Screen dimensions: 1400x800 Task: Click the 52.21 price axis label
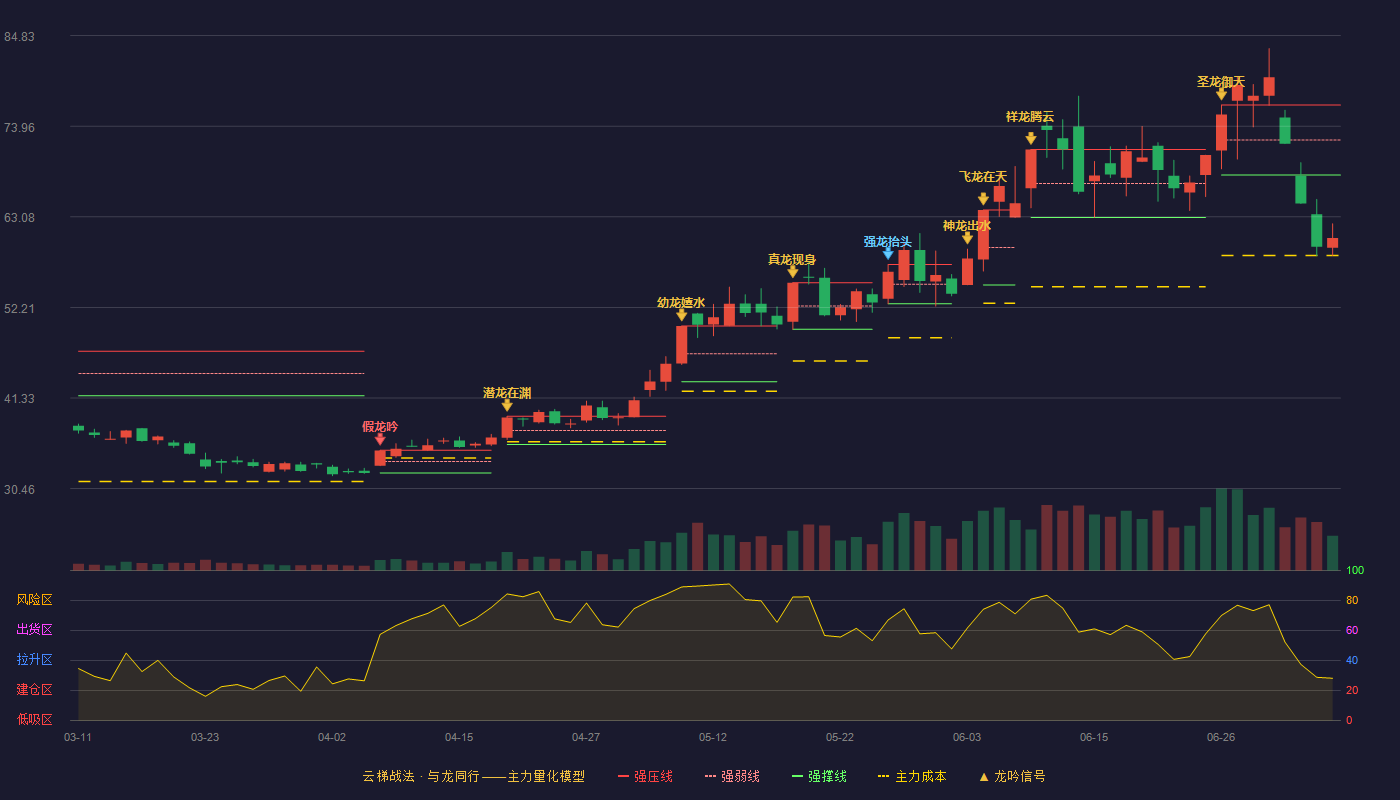tap(19, 308)
